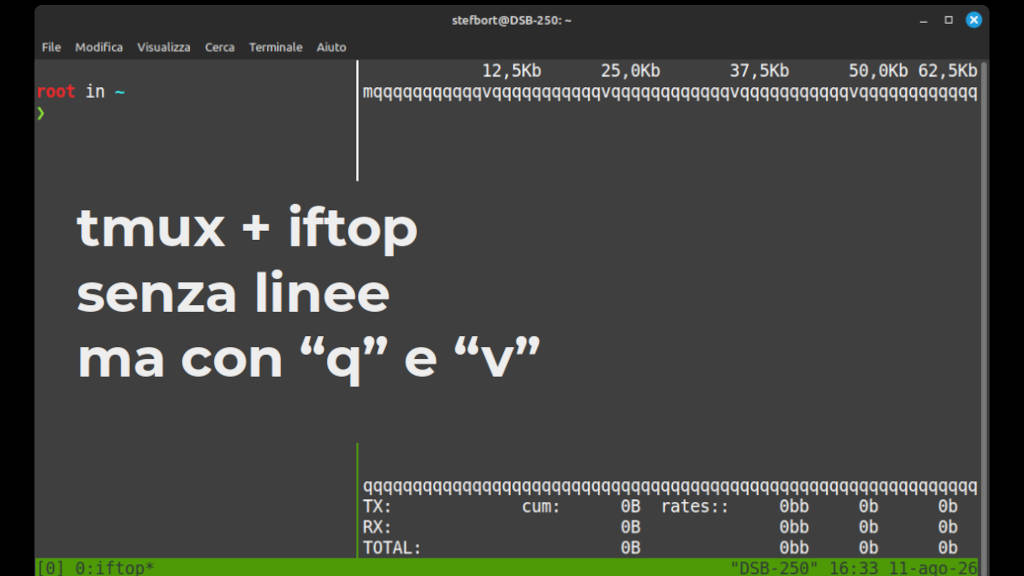The image size is (1024, 576).
Task: Click the TX: row label
Action: (x=377, y=507)
